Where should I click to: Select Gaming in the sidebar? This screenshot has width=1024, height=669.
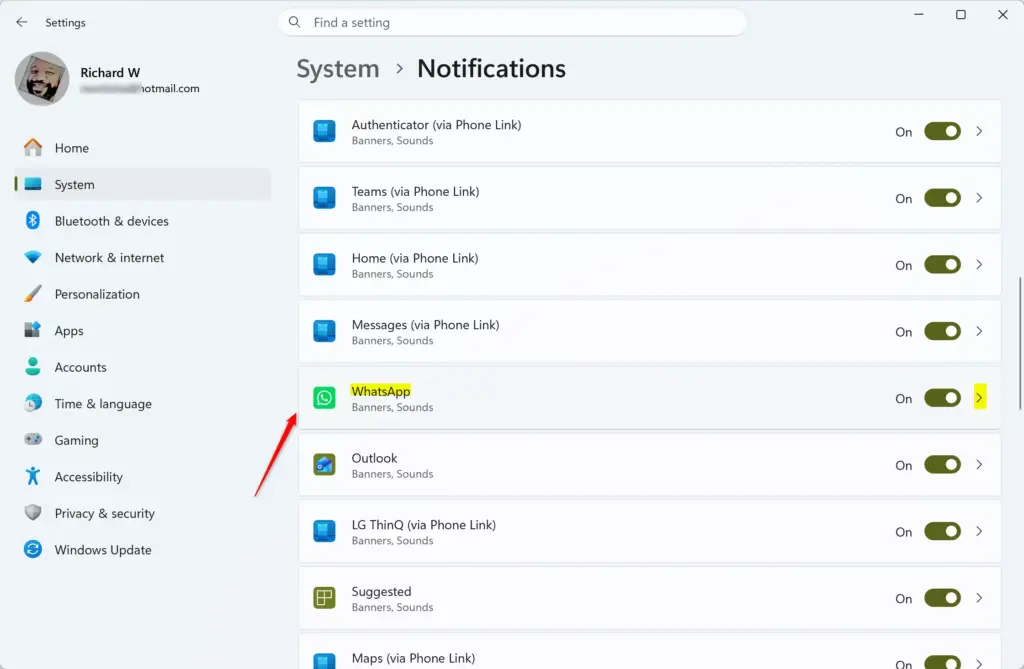tap(142, 440)
